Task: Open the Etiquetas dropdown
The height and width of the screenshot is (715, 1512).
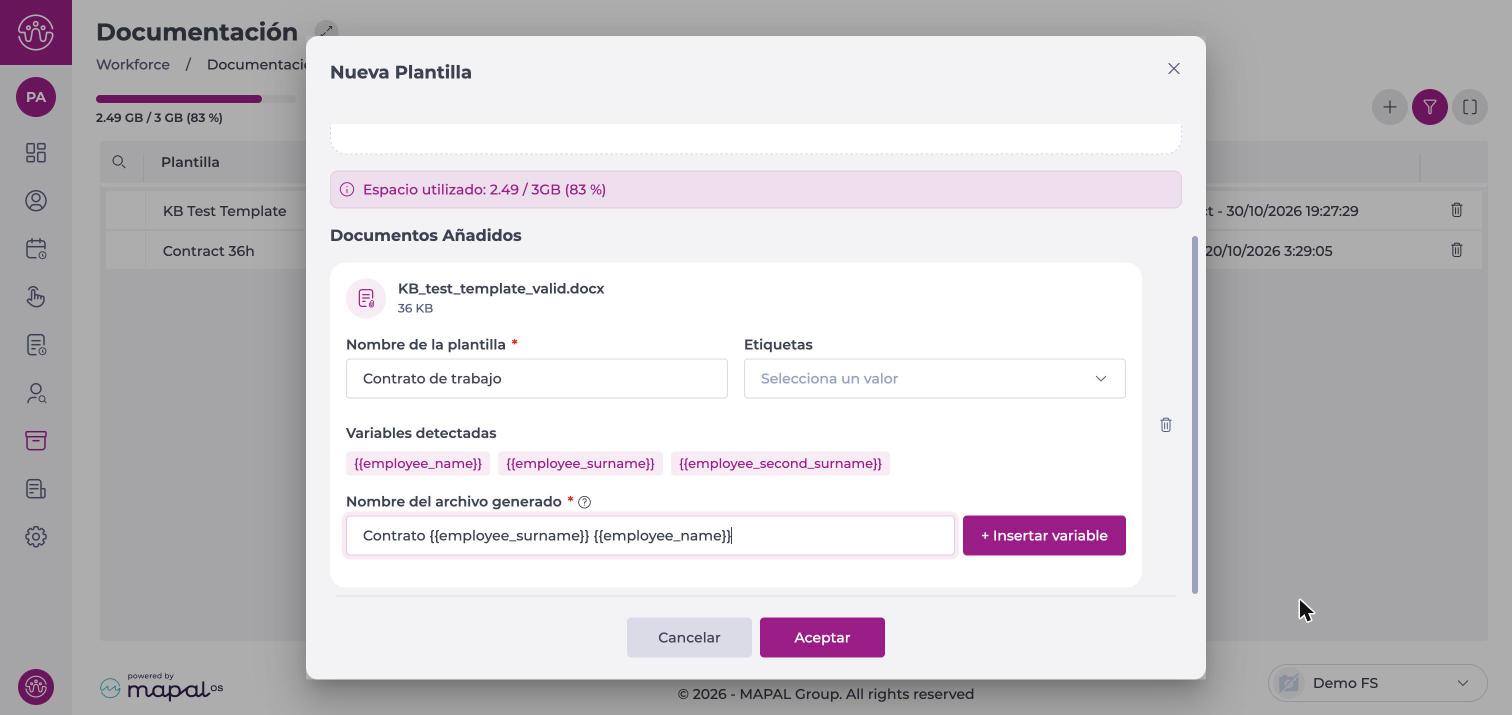Action: [935, 379]
